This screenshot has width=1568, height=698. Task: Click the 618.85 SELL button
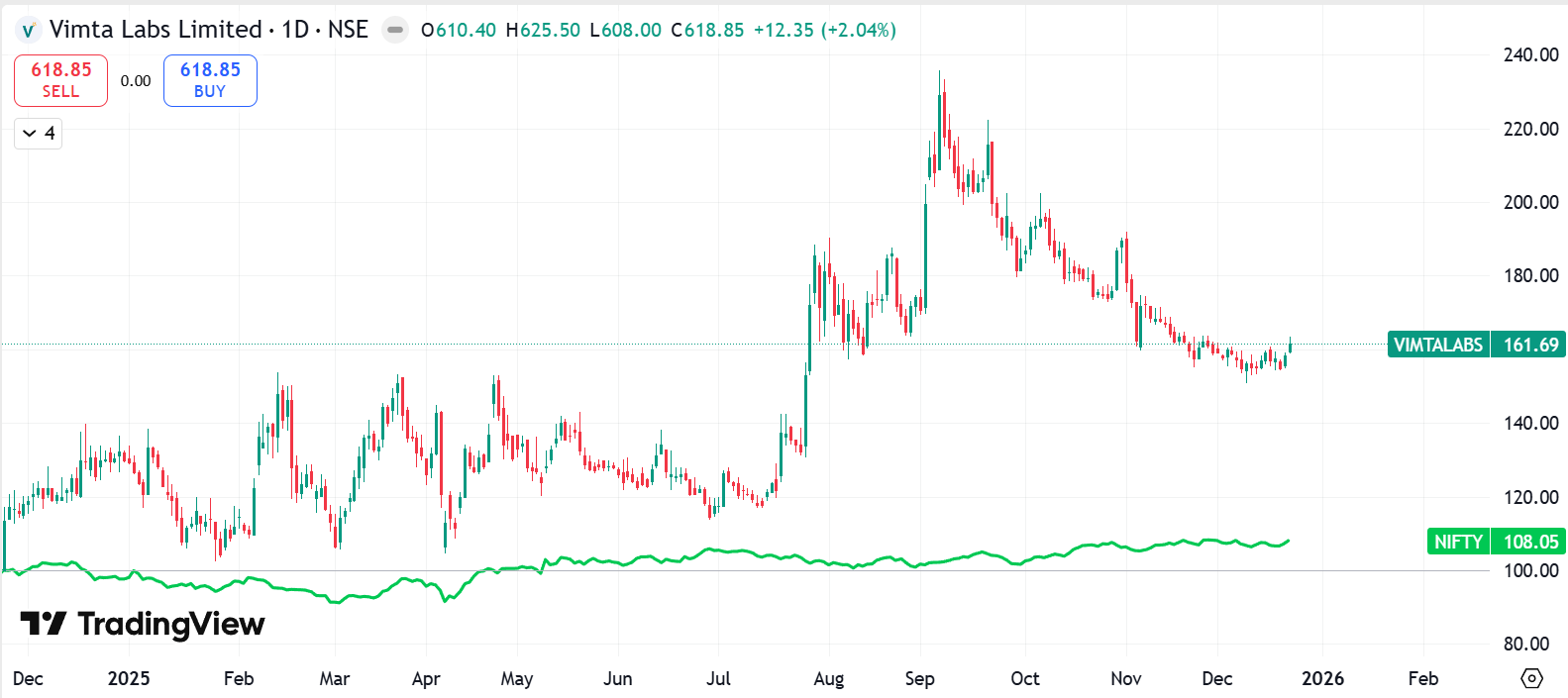(x=60, y=80)
